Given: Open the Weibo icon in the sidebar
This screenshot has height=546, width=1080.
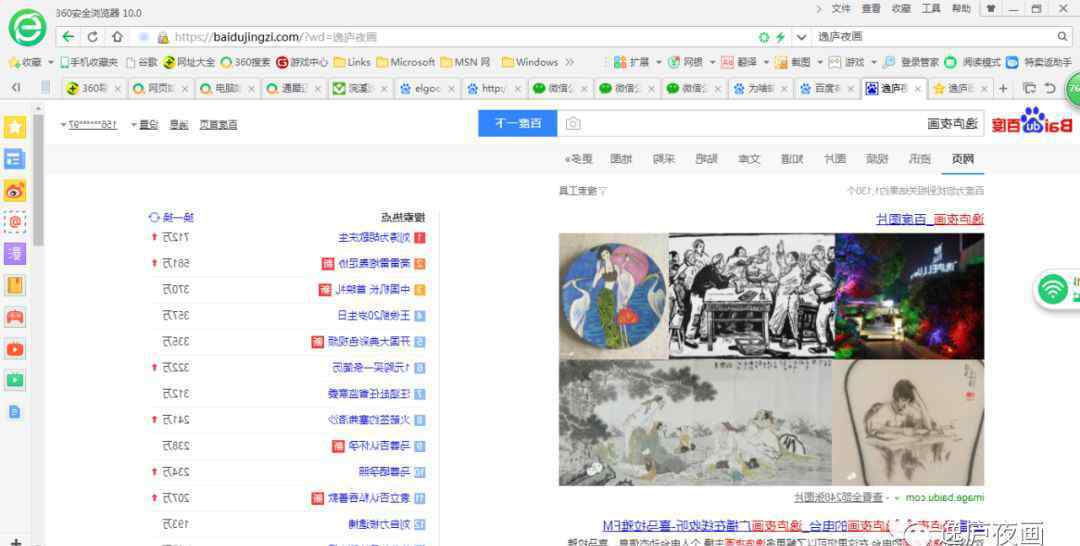Looking at the screenshot, I should (x=15, y=191).
